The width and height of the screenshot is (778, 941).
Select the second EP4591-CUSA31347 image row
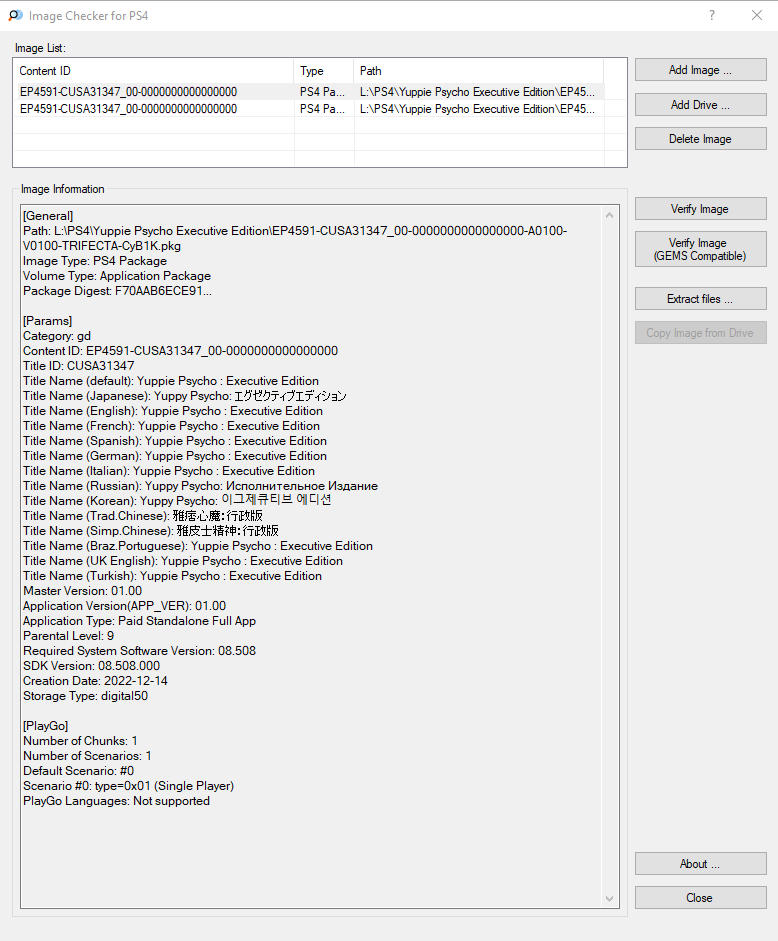pyautogui.click(x=308, y=109)
